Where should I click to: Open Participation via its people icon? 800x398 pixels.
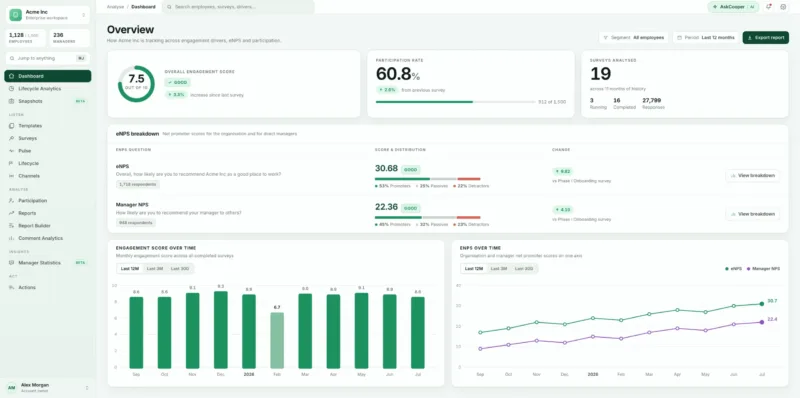12,201
